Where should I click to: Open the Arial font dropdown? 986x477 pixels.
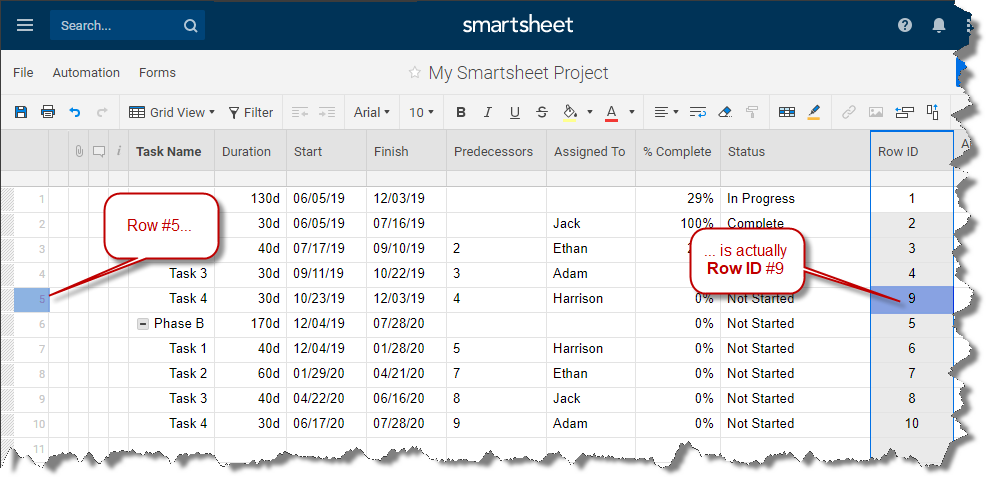[x=372, y=112]
